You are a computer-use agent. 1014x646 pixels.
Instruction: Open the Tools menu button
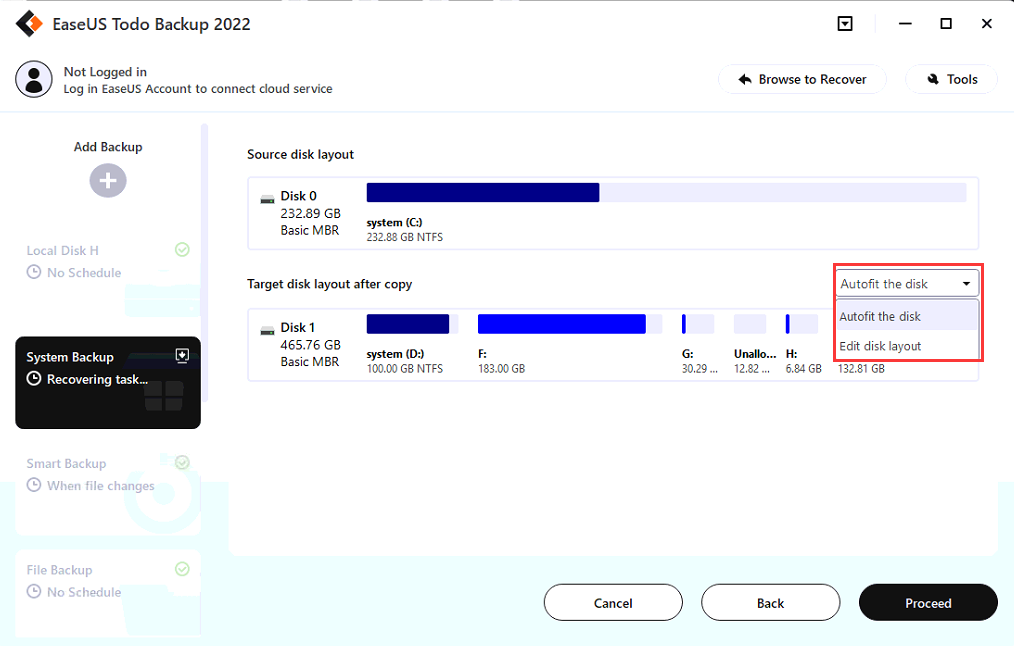pyautogui.click(x=951, y=79)
